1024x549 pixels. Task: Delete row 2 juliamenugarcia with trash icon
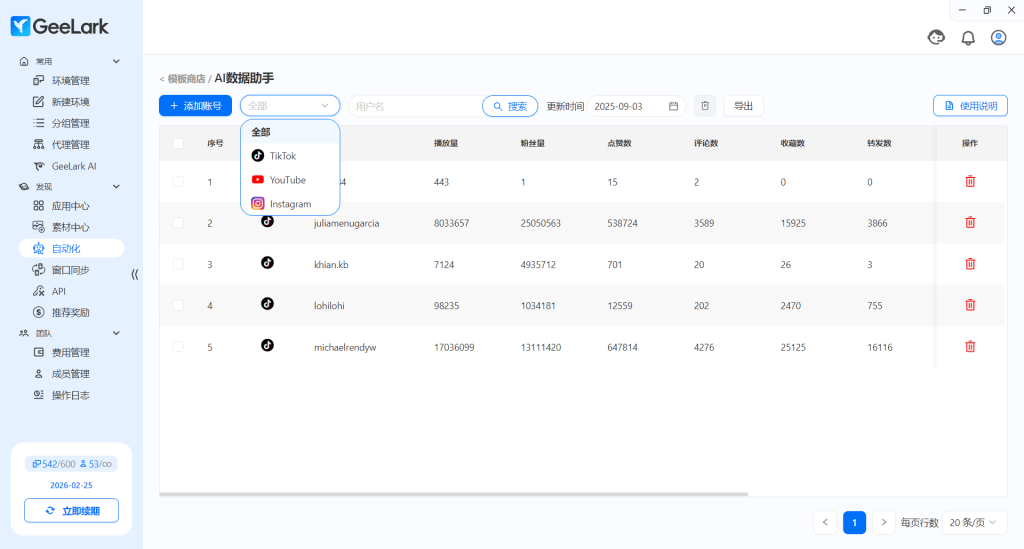tap(969, 222)
